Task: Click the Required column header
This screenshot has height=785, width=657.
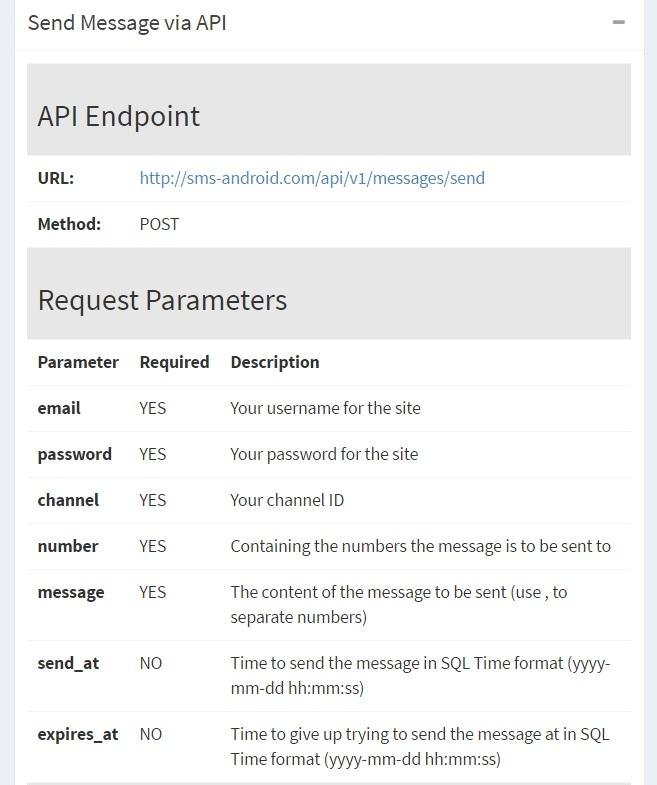Action: click(174, 362)
